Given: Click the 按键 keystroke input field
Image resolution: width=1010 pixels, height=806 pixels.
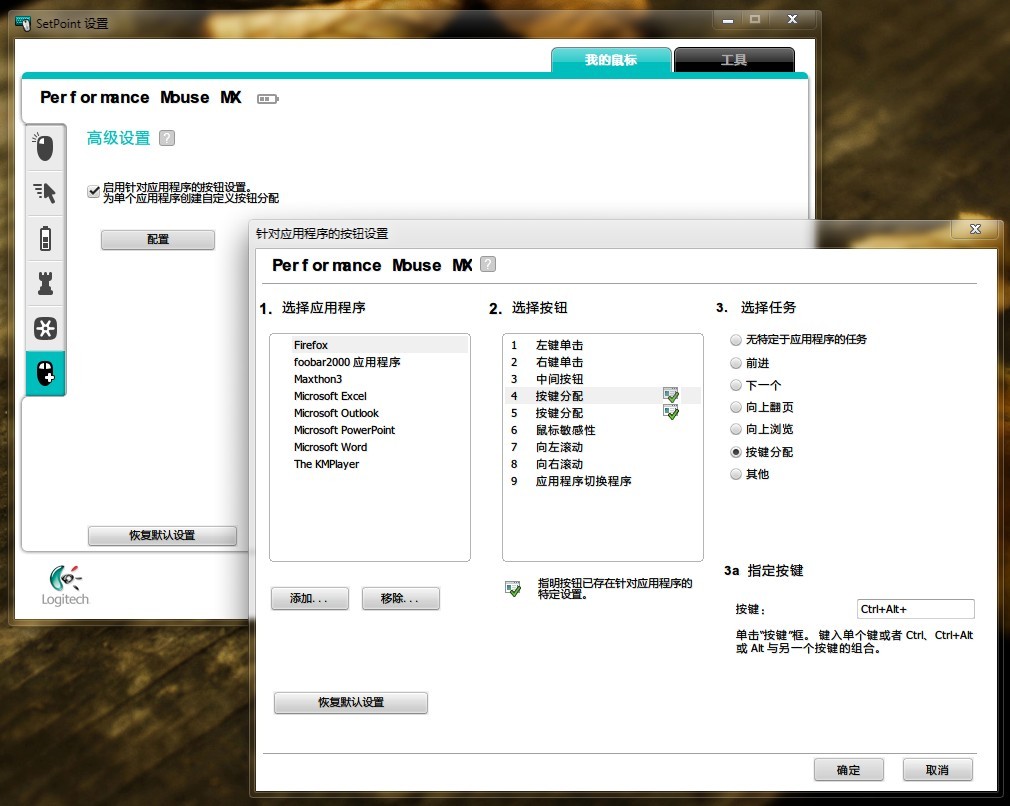Looking at the screenshot, I should 915,609.
